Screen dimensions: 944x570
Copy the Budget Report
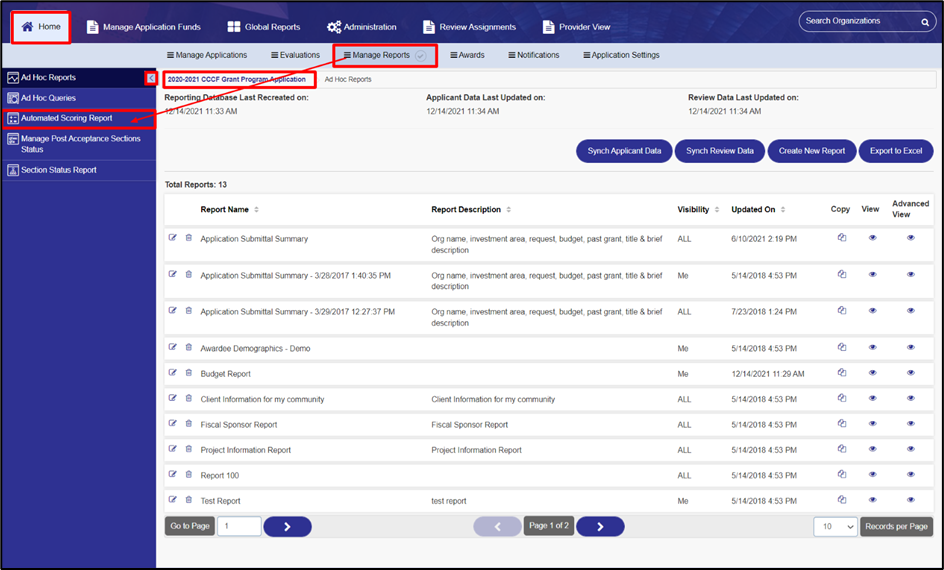pos(842,373)
